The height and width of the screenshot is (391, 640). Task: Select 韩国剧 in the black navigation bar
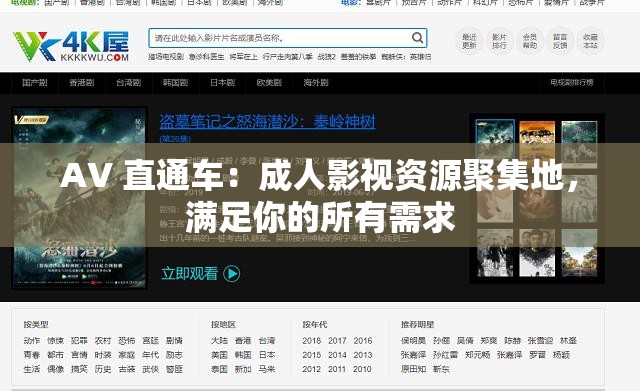(175, 83)
